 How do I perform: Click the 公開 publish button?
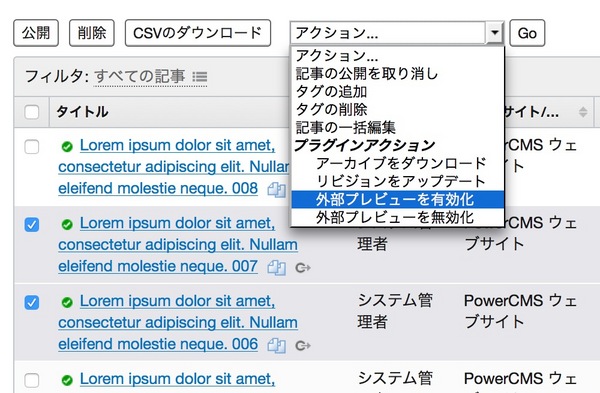point(36,33)
